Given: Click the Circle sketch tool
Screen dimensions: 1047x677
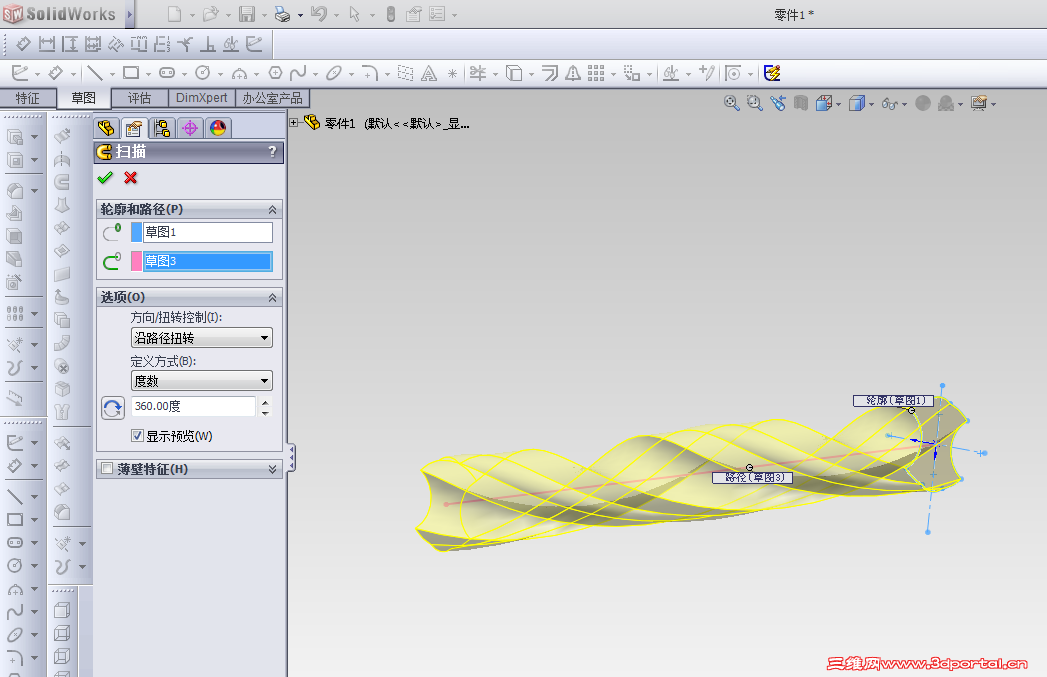Looking at the screenshot, I should (203, 73).
